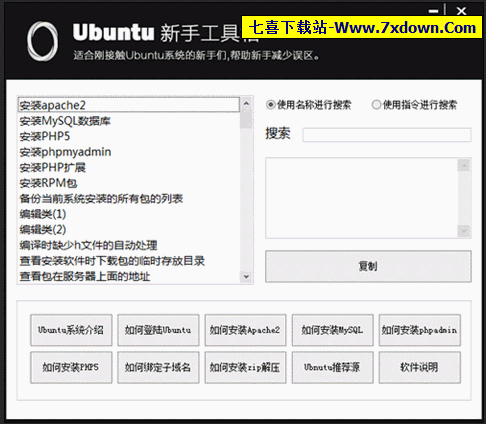Open 如何登陆Ubuntu guide button
The height and width of the screenshot is (424, 486).
pyautogui.click(x=158, y=330)
